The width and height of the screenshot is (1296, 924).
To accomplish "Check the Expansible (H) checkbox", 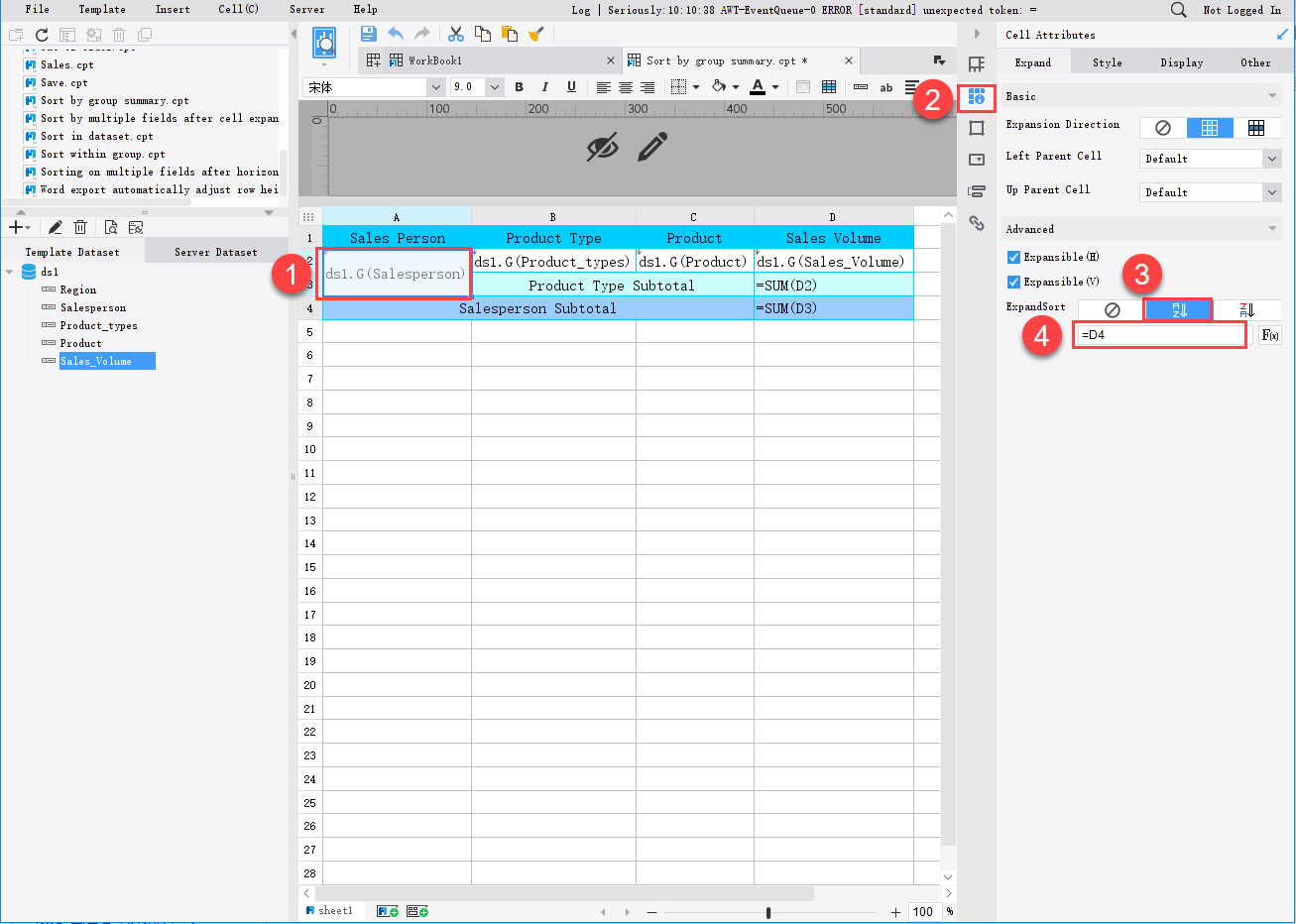I will [x=1013, y=257].
